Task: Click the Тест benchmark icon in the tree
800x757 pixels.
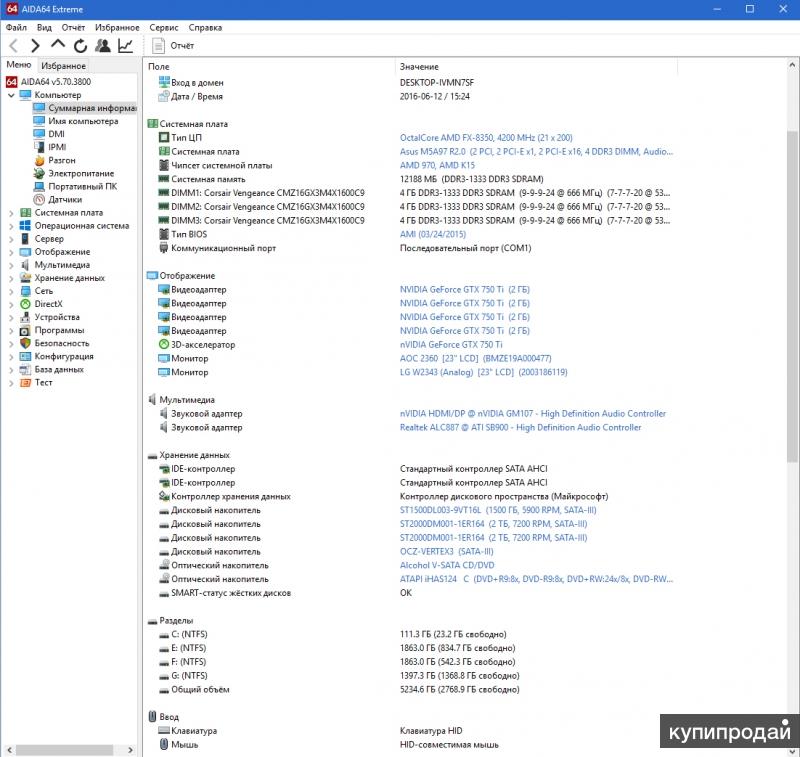Action: tap(25, 383)
